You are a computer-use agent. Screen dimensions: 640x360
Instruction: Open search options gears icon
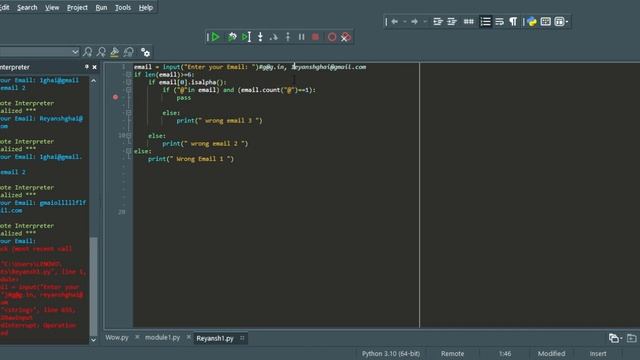(145, 52)
